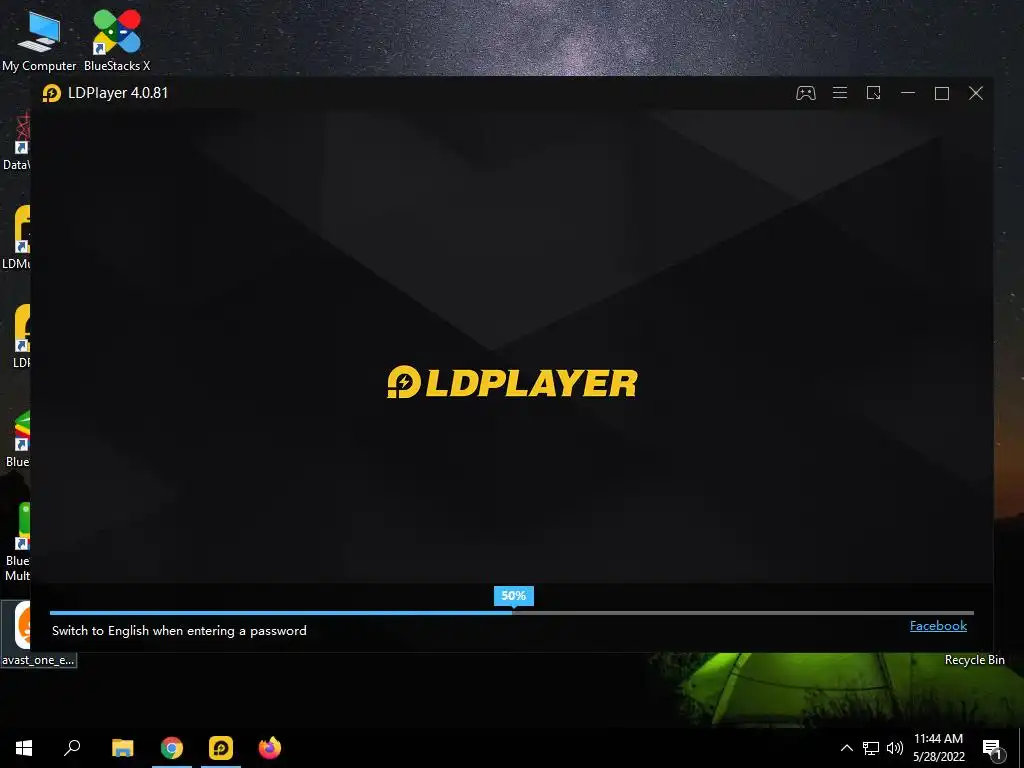
Task: Open the LDPlayer hamburger menu
Action: pyautogui.click(x=840, y=93)
